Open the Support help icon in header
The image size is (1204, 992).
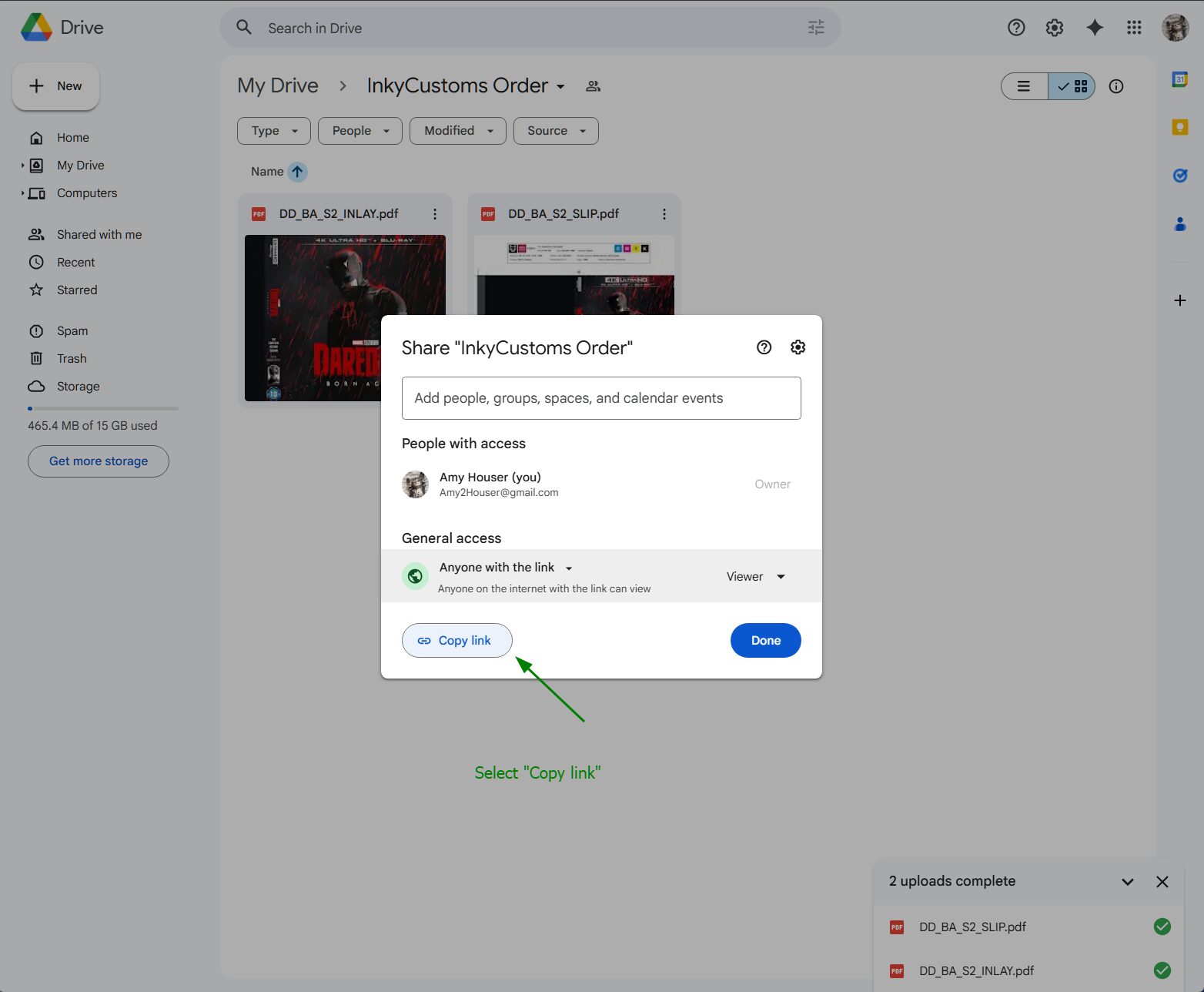pyautogui.click(x=1016, y=28)
